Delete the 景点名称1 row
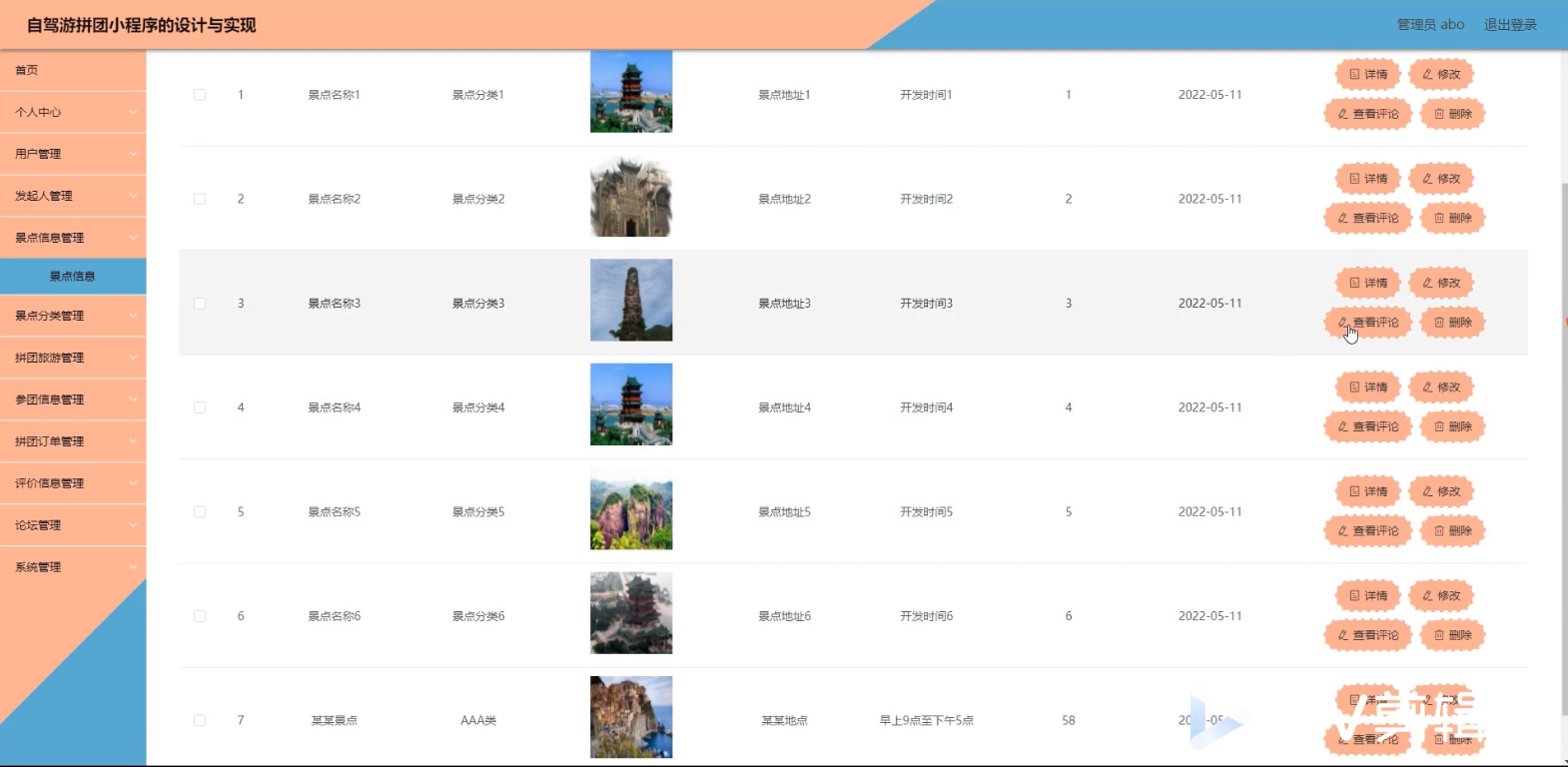This screenshot has height=767, width=1568. pos(1453,114)
